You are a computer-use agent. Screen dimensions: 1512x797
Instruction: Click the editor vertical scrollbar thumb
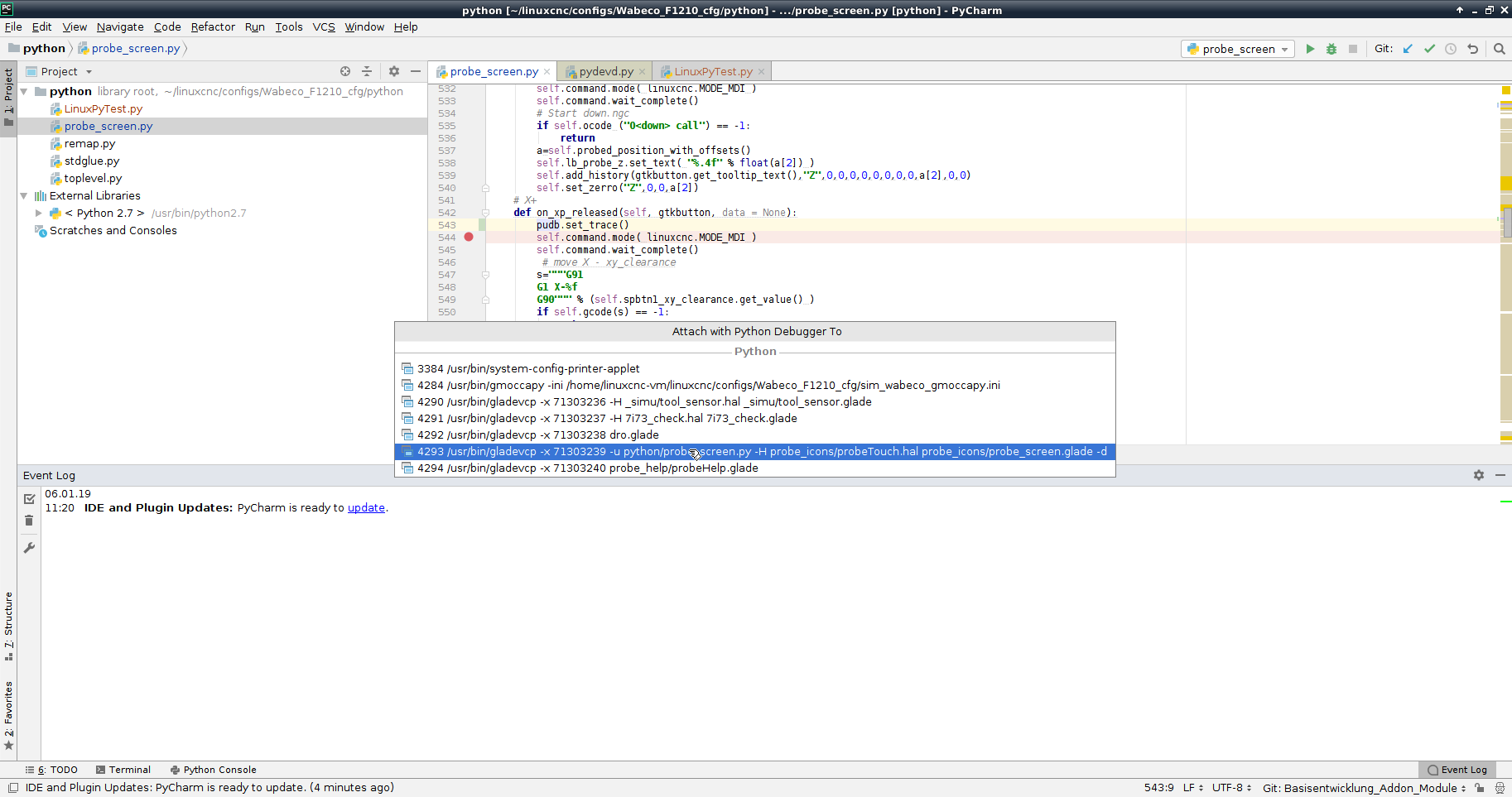coord(1507,222)
